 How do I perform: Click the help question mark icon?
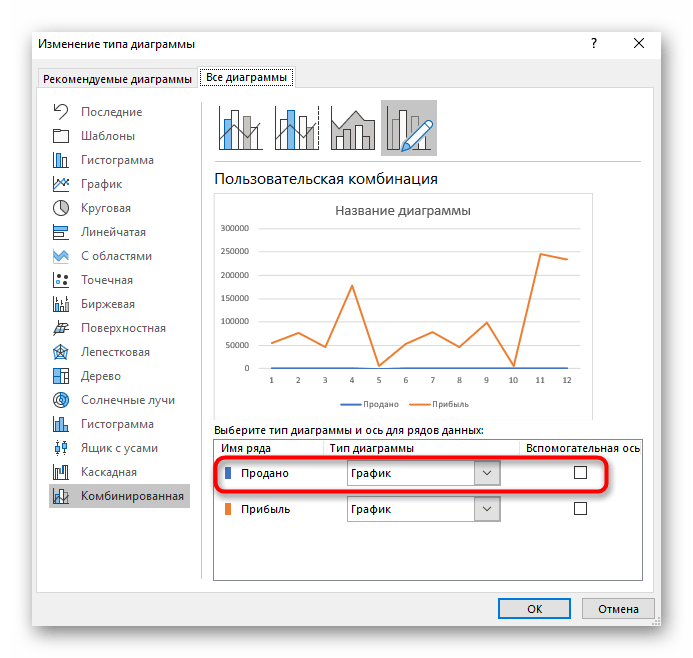594,43
